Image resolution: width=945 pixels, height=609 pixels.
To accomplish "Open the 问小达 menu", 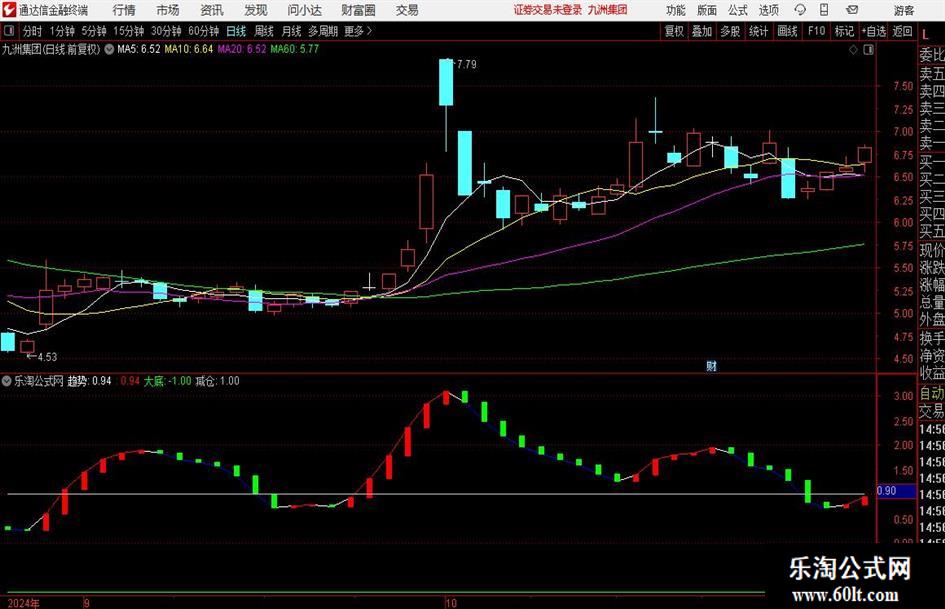I will coord(304,10).
